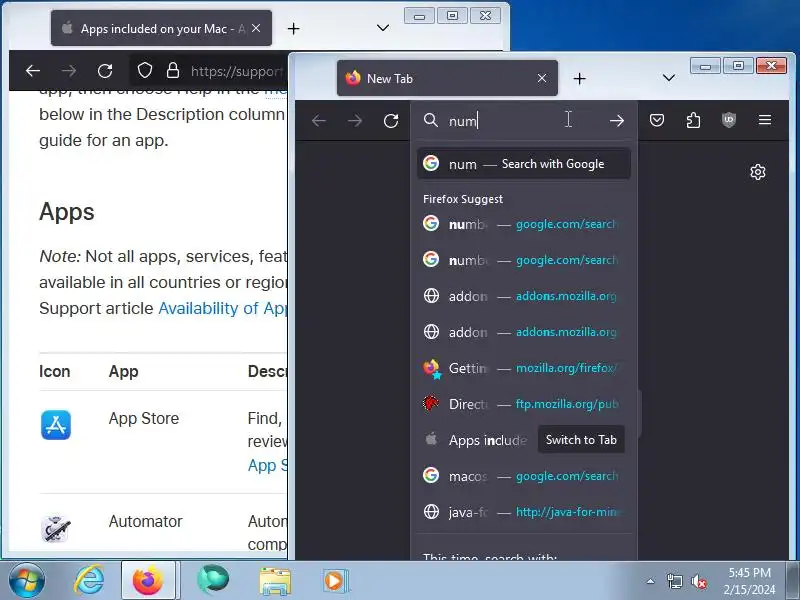Open the green swirl app in taskbar
800x600 pixels.
(x=212, y=580)
